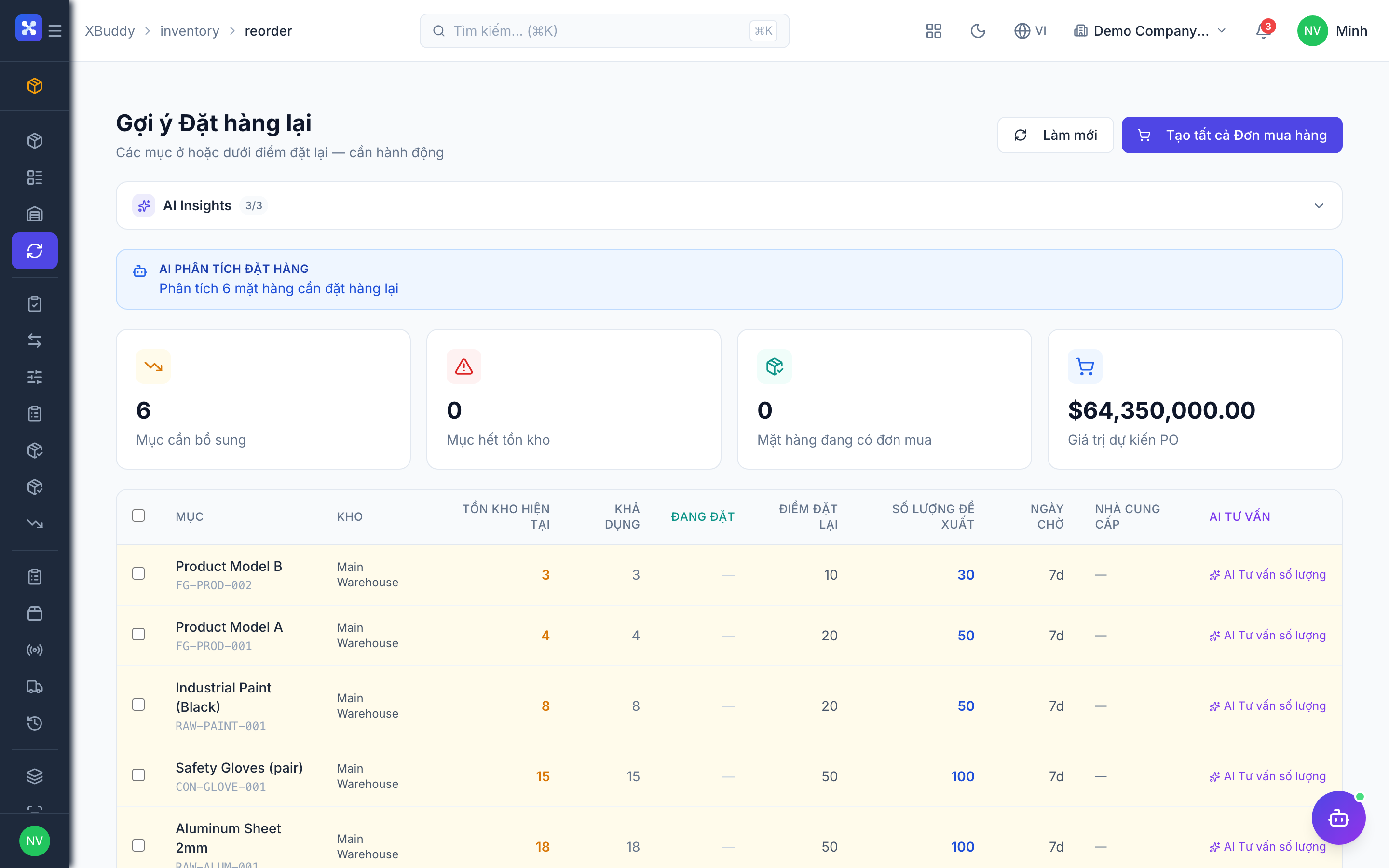
Task: Click the reorder breadcrumb
Action: [x=268, y=31]
